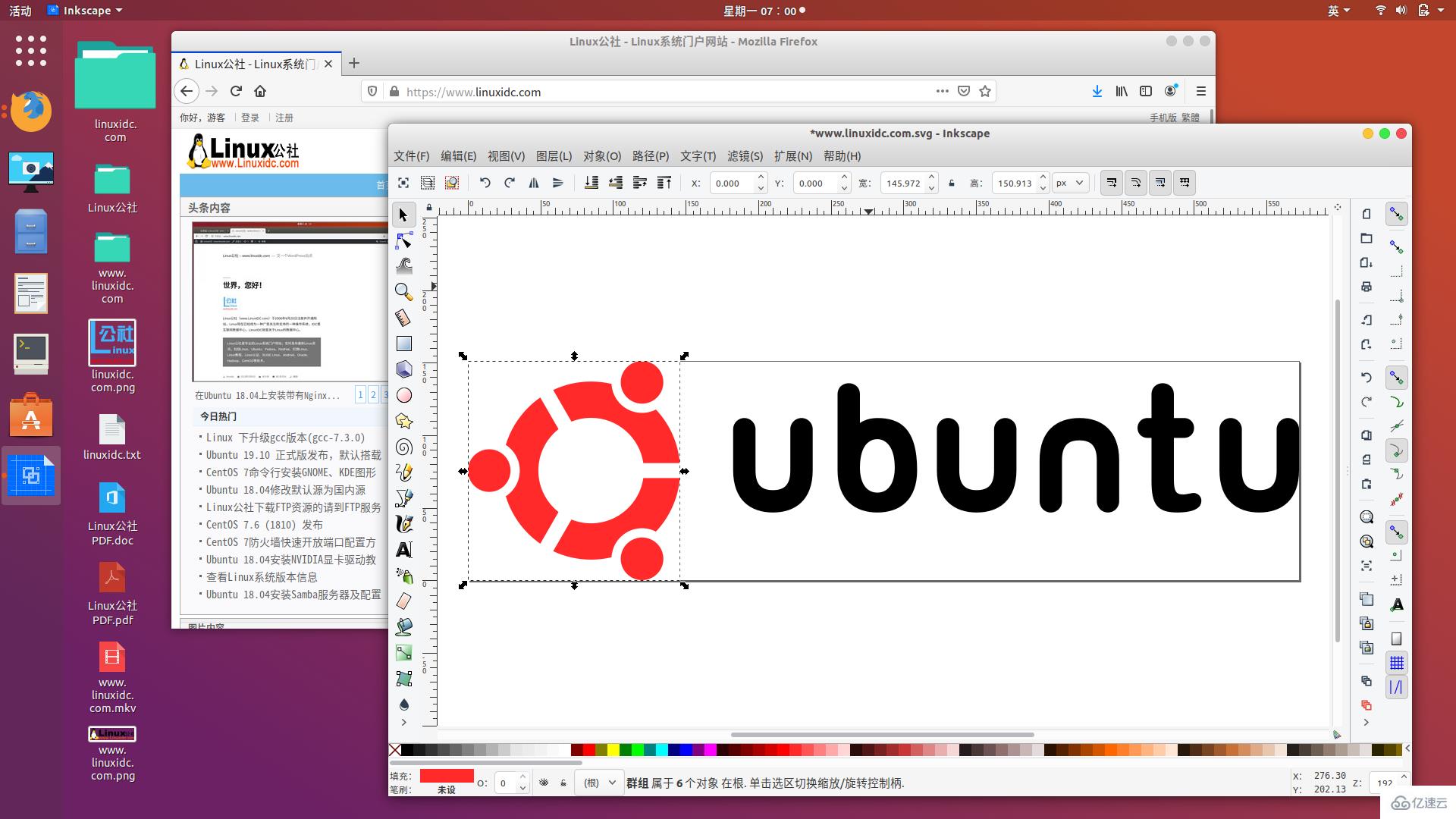Click 登录 link in Firefox page
The height and width of the screenshot is (819, 1456).
250,118
